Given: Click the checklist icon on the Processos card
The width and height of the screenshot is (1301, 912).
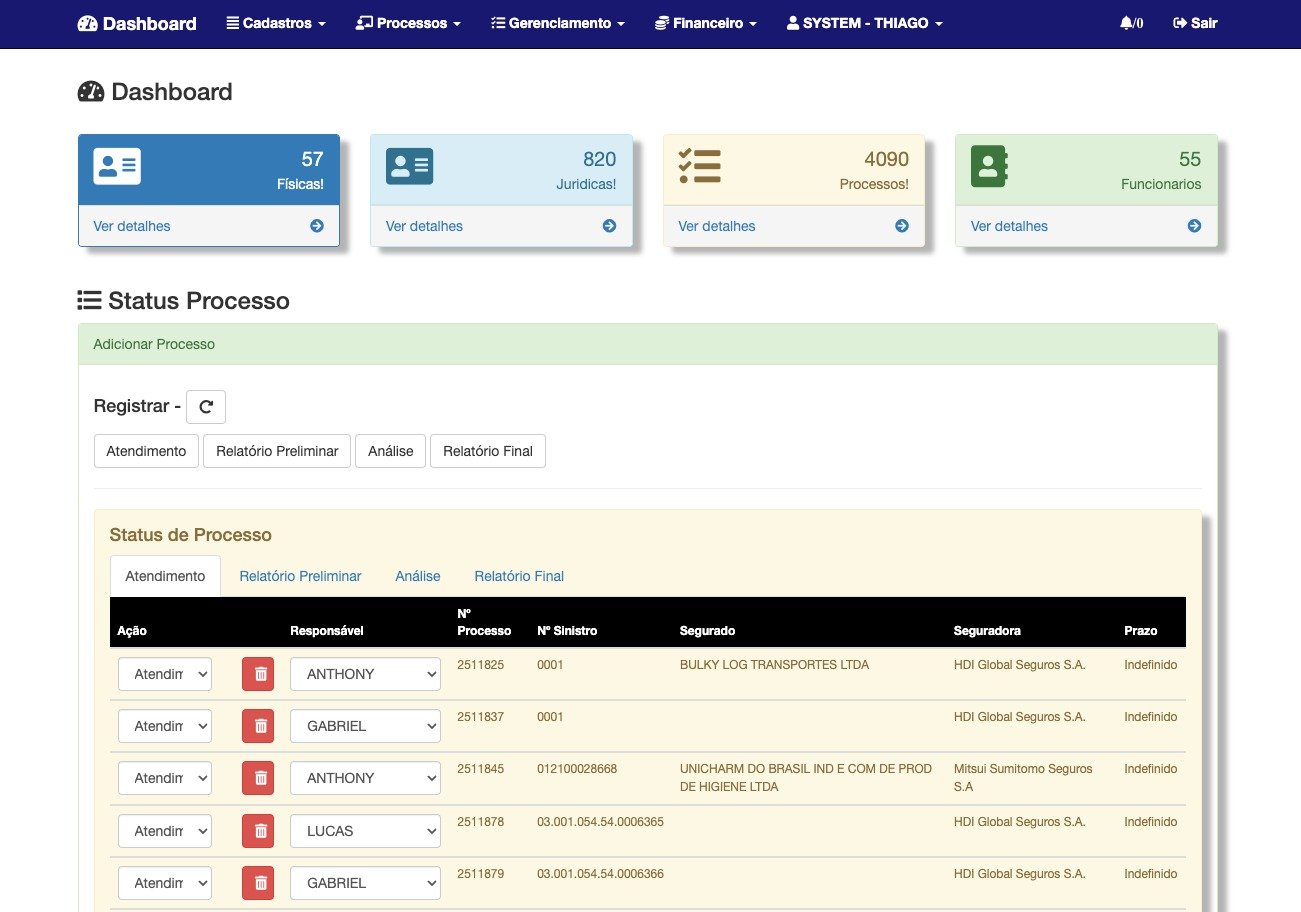Looking at the screenshot, I should pyautogui.click(x=700, y=166).
